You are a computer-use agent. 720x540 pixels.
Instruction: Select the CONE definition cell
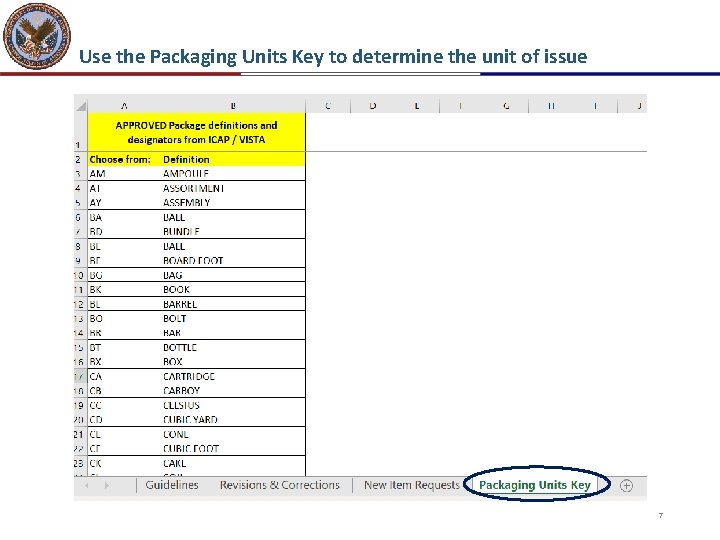click(x=233, y=434)
